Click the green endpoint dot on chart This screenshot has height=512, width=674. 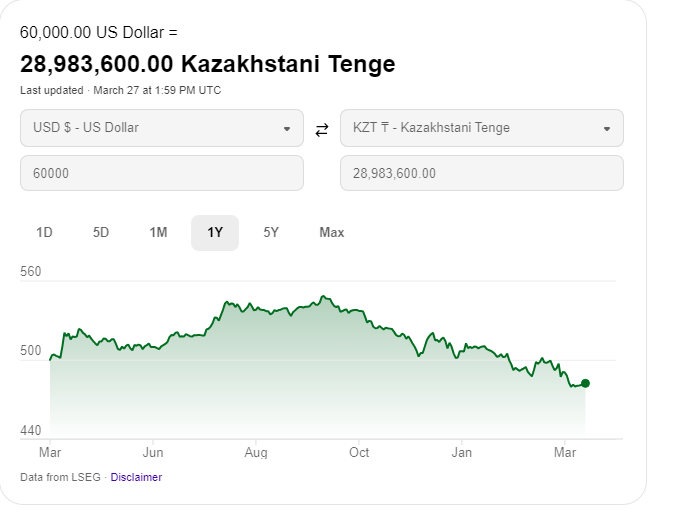[585, 383]
